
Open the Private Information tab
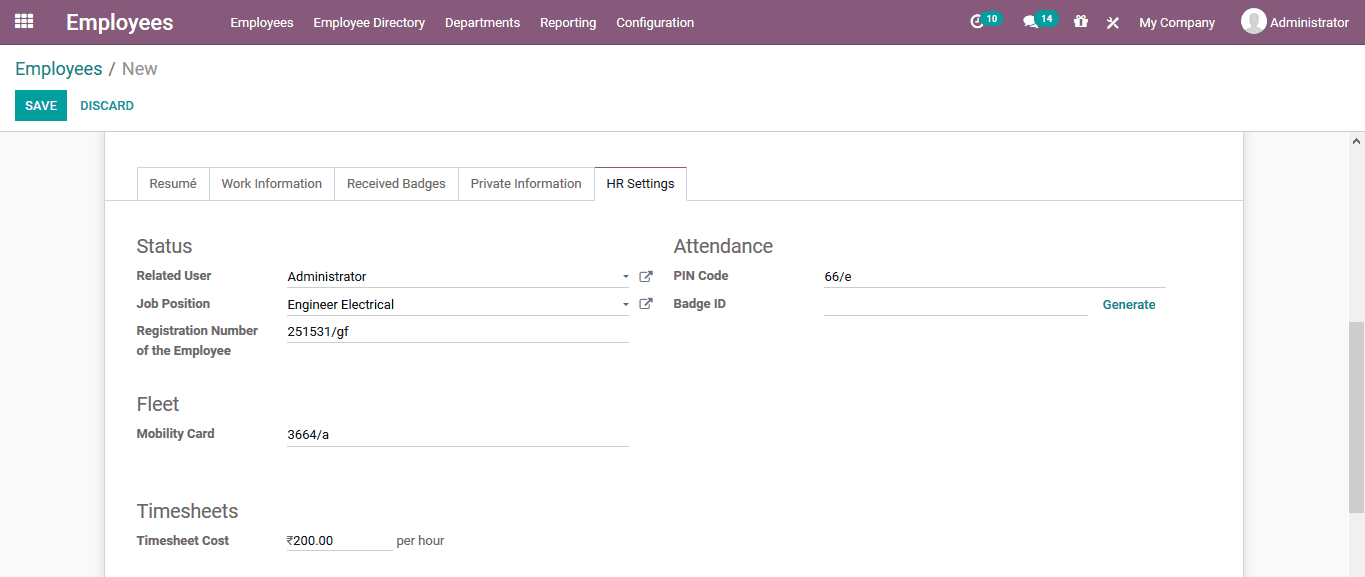[526, 183]
